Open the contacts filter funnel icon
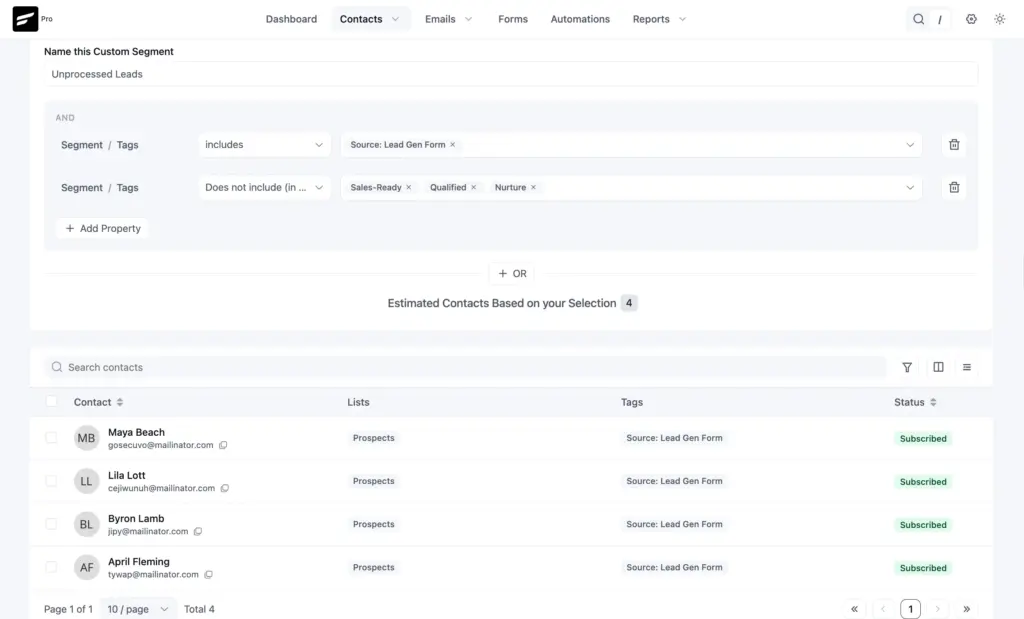The width and height of the screenshot is (1024, 619). pyautogui.click(x=907, y=367)
